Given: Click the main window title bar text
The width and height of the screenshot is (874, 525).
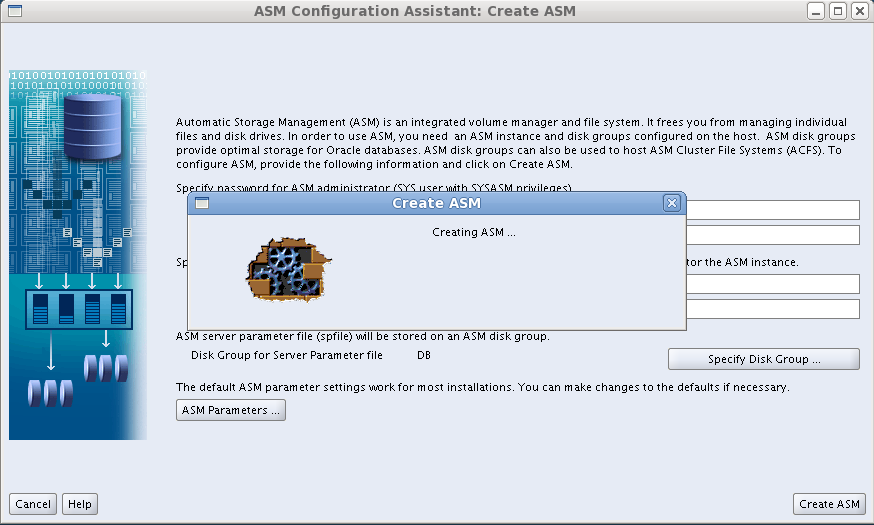Looking at the screenshot, I should pos(415,11).
